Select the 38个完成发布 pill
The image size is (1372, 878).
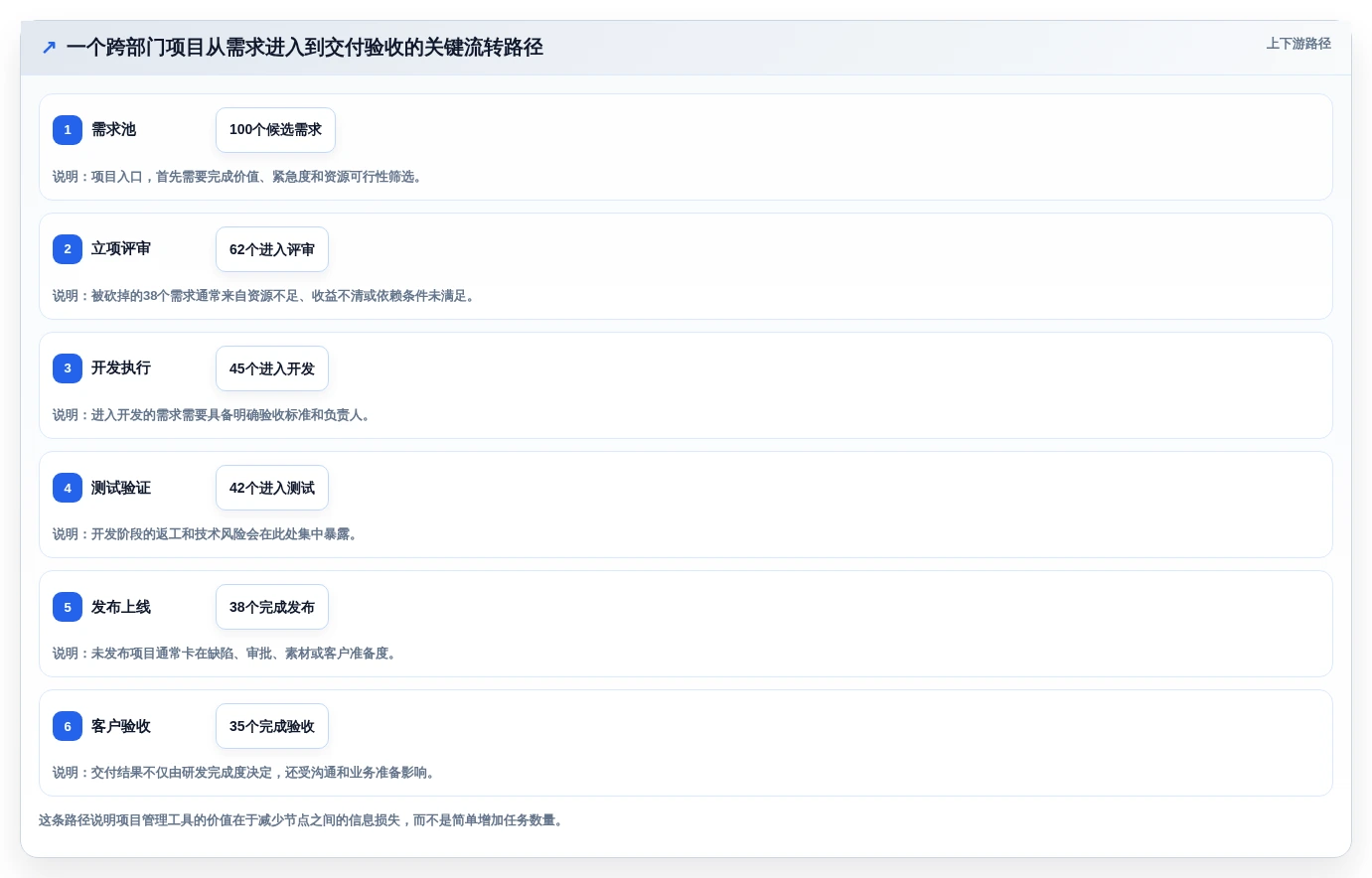272,607
